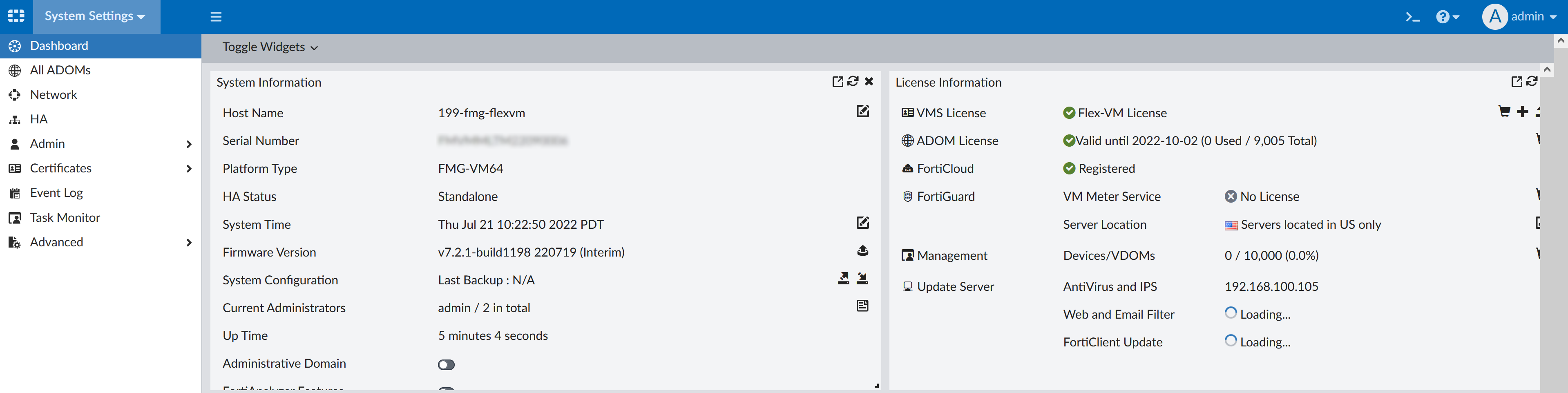Expand the Toggle Widgets dropdown

click(x=270, y=47)
